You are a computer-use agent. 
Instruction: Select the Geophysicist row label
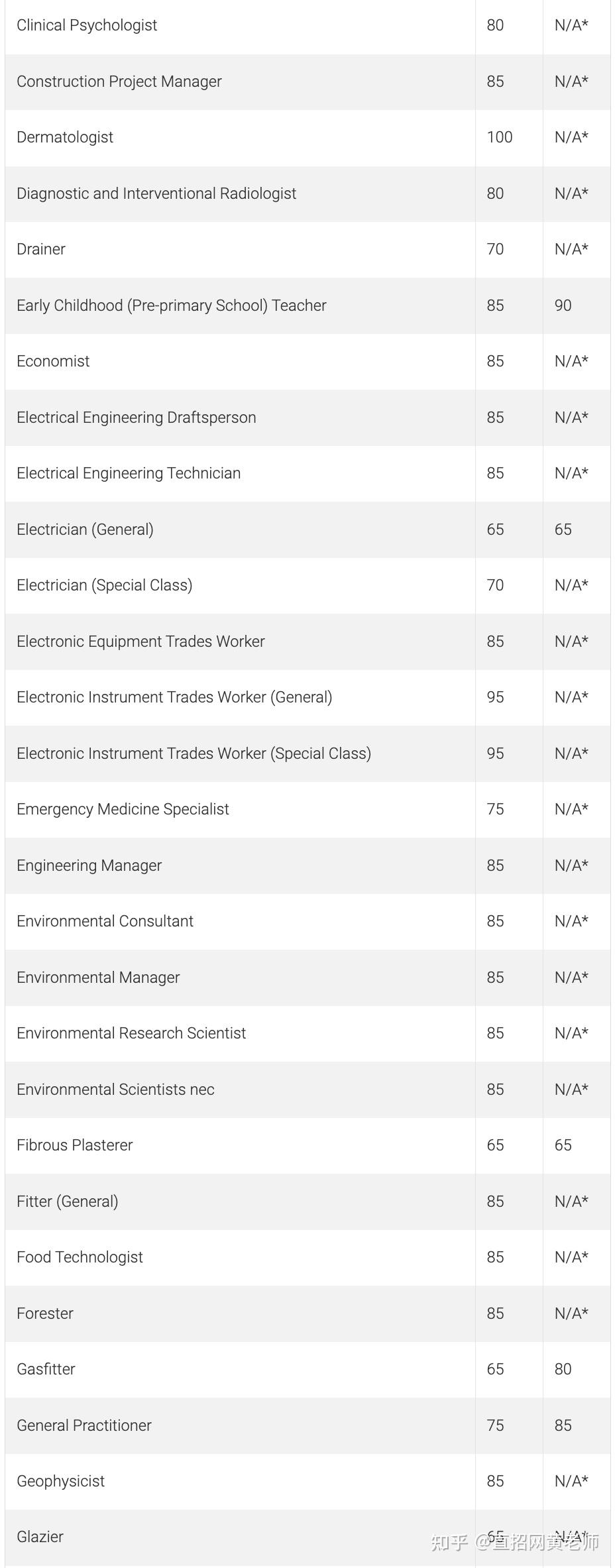(61, 1481)
